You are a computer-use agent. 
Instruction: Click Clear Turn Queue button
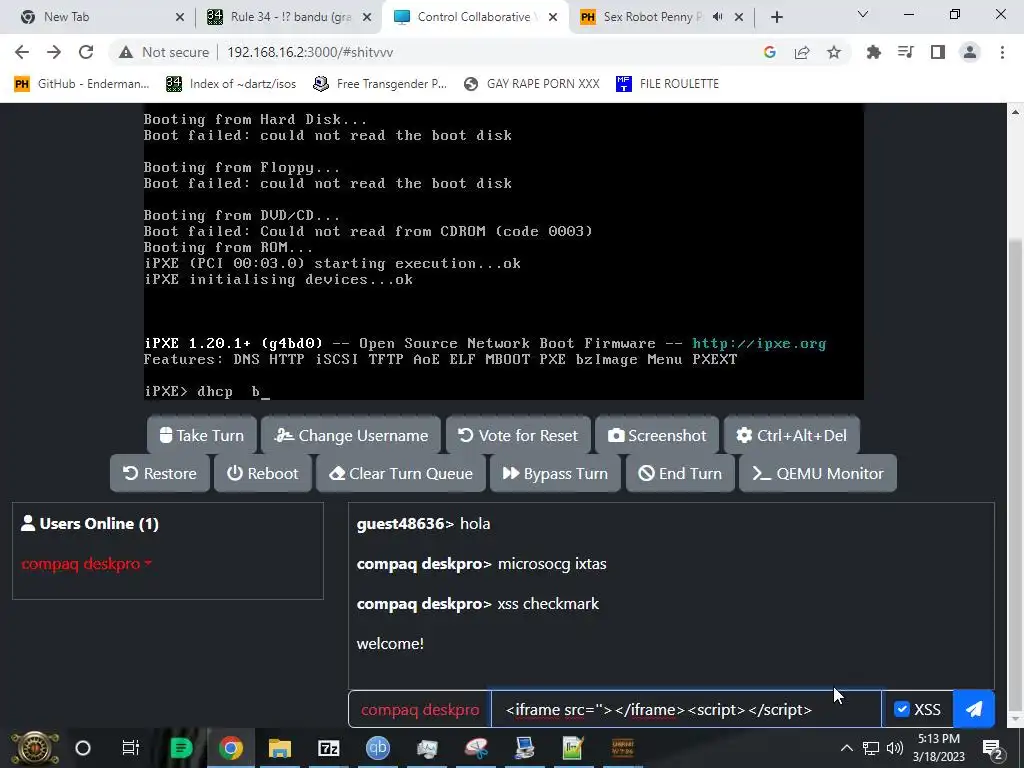pos(401,473)
